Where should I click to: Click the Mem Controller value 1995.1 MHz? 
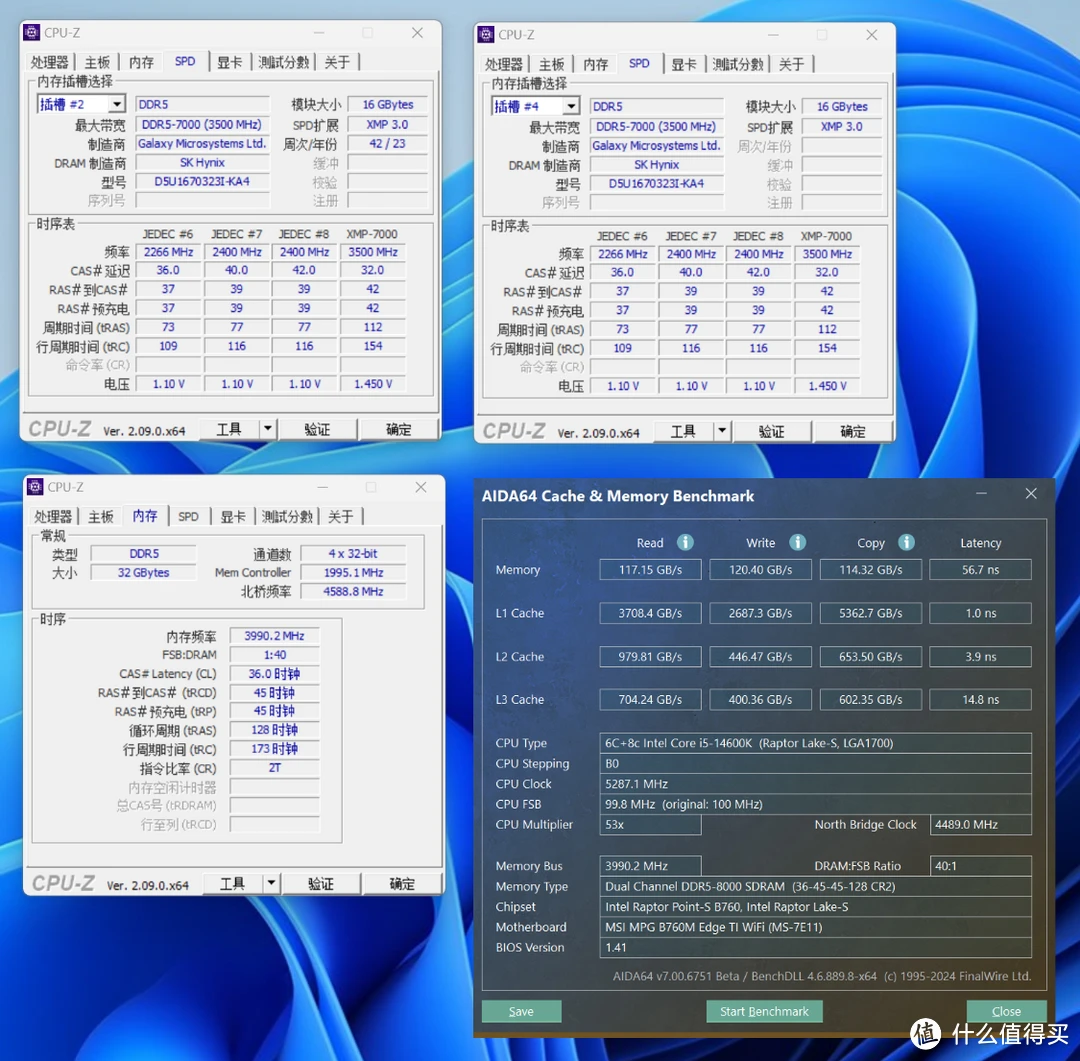pos(353,573)
